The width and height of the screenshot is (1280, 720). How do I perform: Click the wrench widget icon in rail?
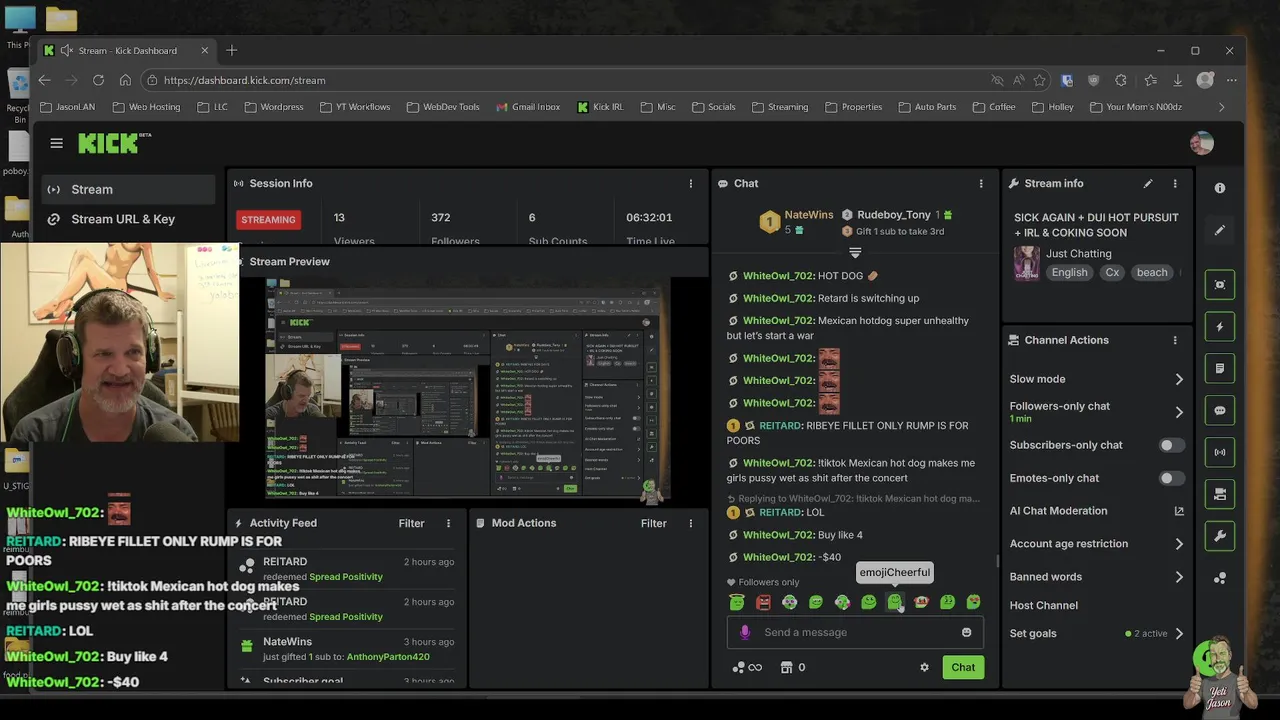tap(1220, 536)
